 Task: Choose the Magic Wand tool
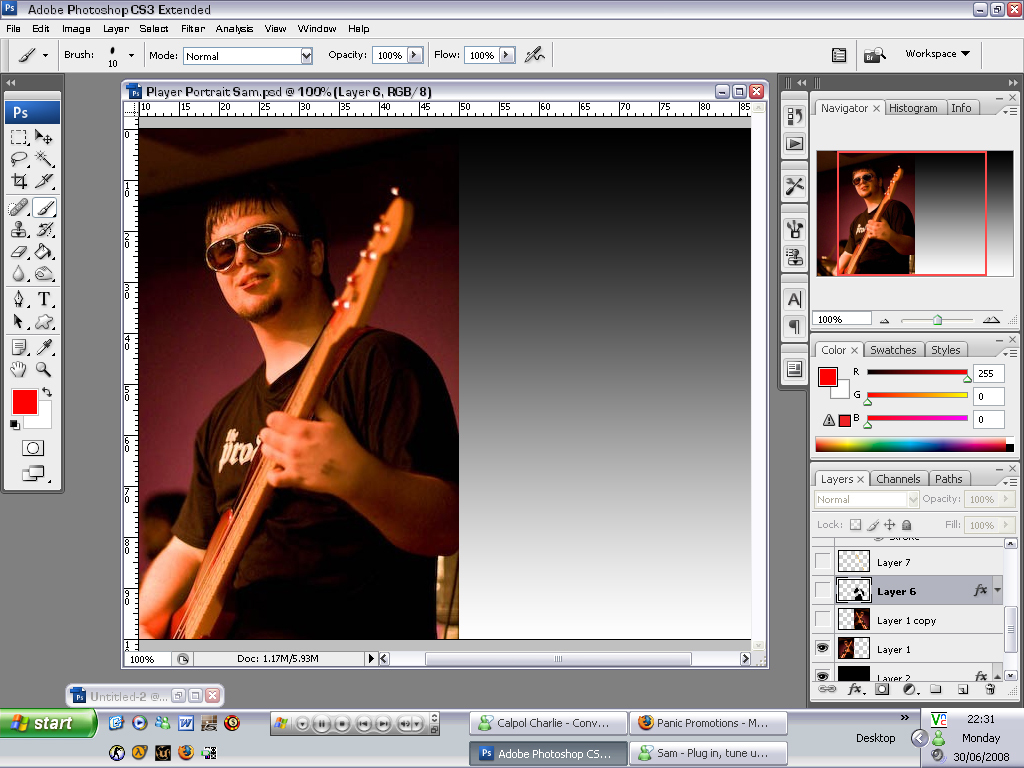coord(44,159)
